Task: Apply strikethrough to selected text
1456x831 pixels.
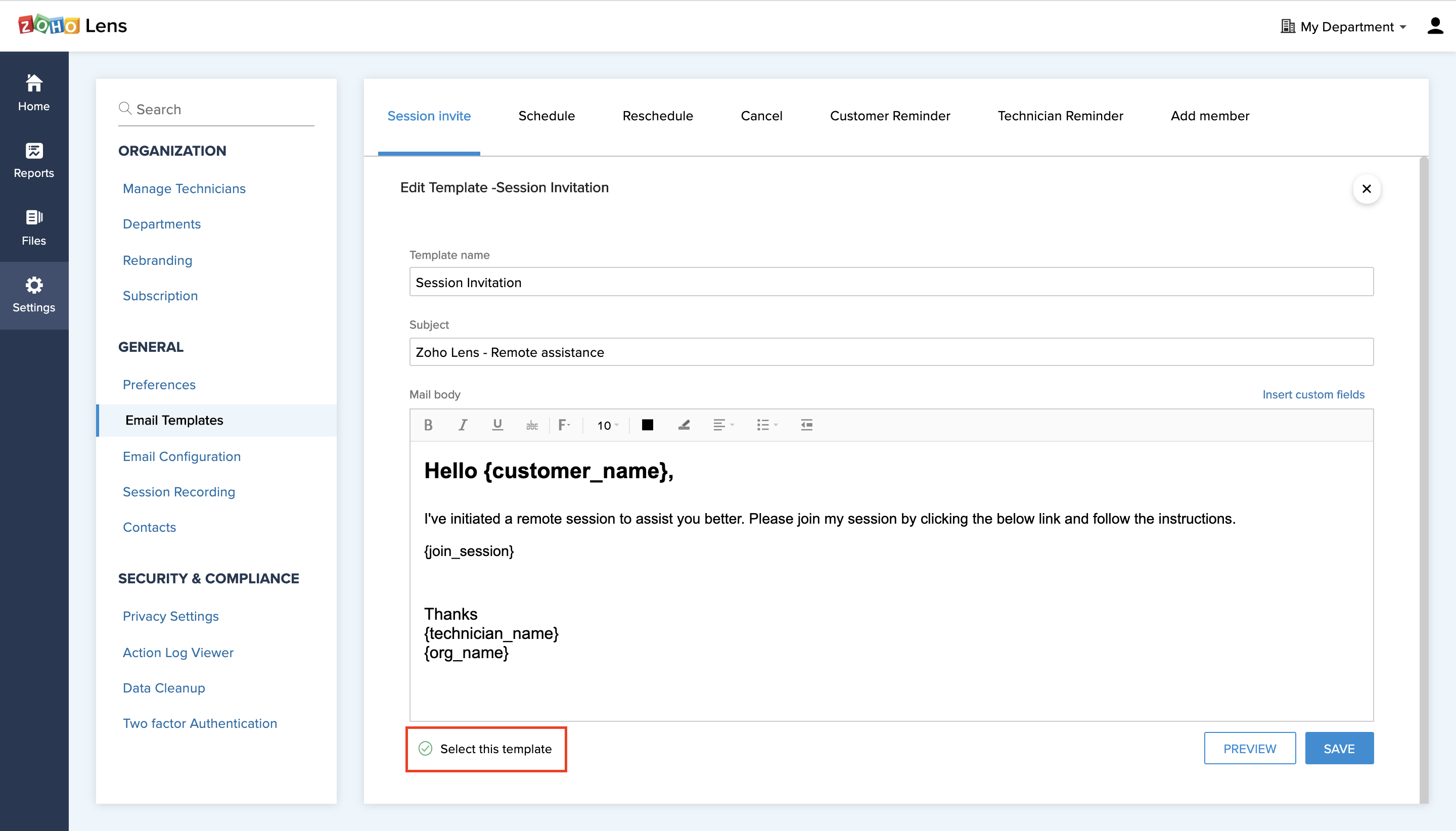Action: (x=532, y=426)
